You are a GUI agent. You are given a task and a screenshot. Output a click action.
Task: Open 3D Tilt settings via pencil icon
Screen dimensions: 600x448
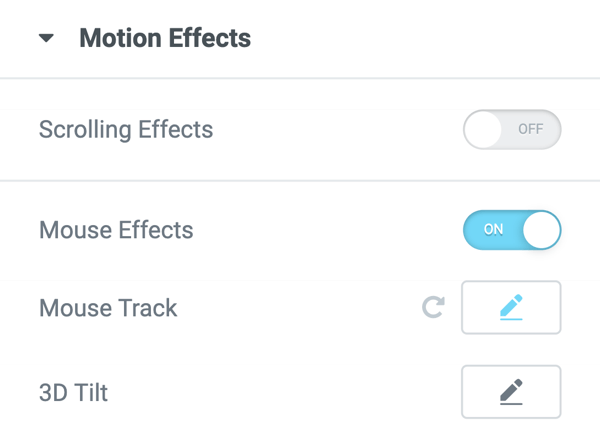click(x=511, y=390)
